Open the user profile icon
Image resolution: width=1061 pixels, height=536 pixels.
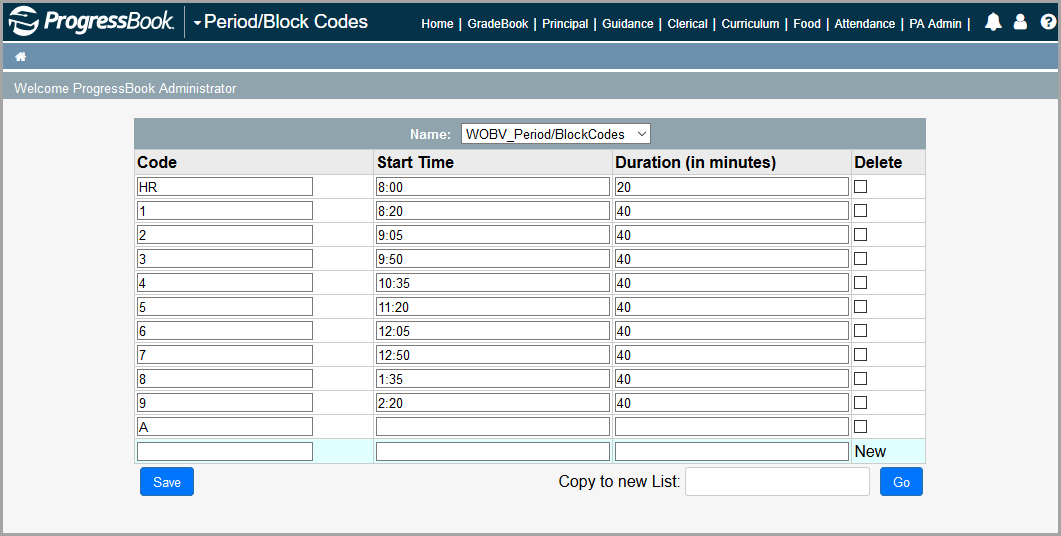pyautogui.click(x=1020, y=22)
